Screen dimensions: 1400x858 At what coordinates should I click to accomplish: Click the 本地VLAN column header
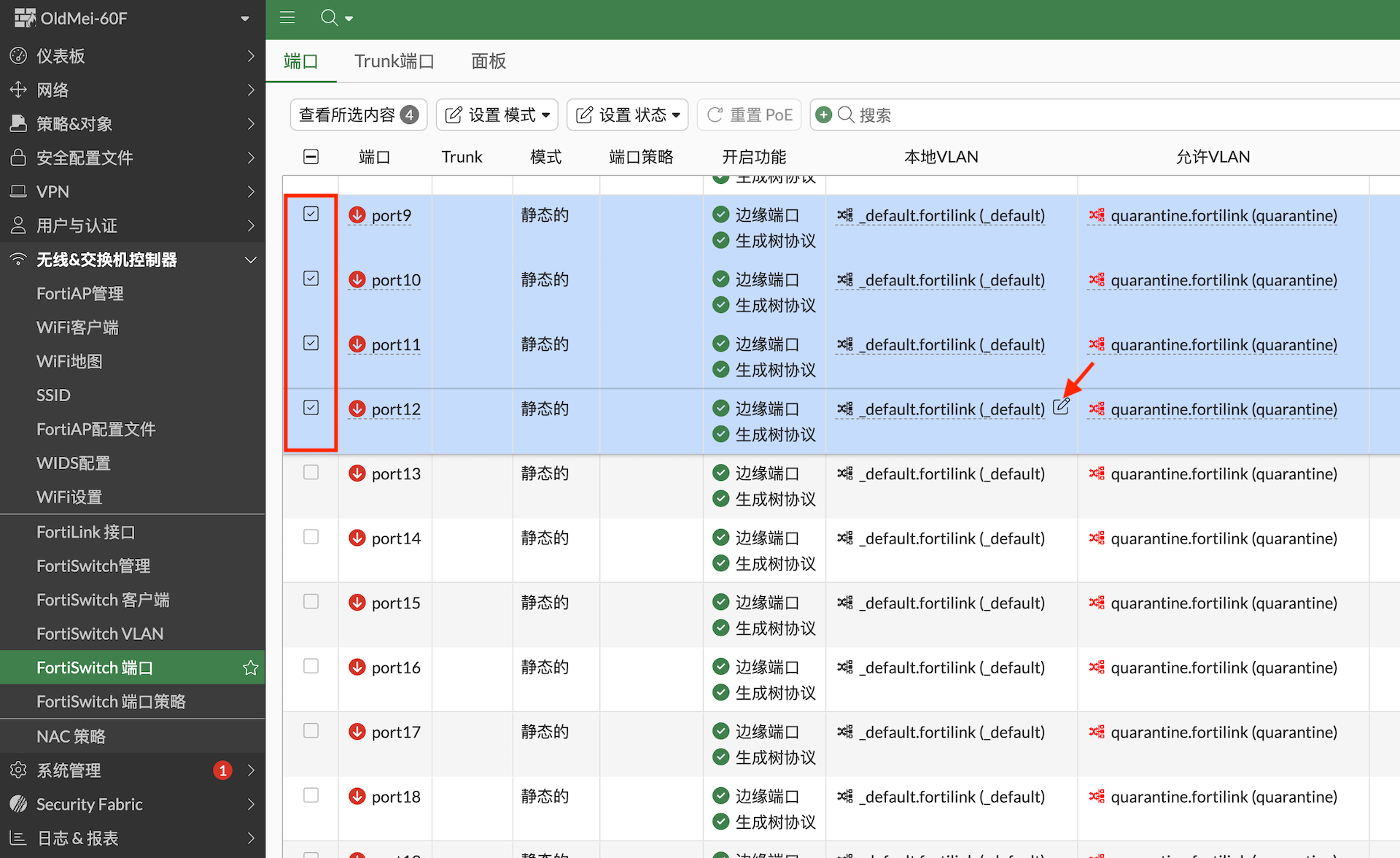click(x=941, y=157)
